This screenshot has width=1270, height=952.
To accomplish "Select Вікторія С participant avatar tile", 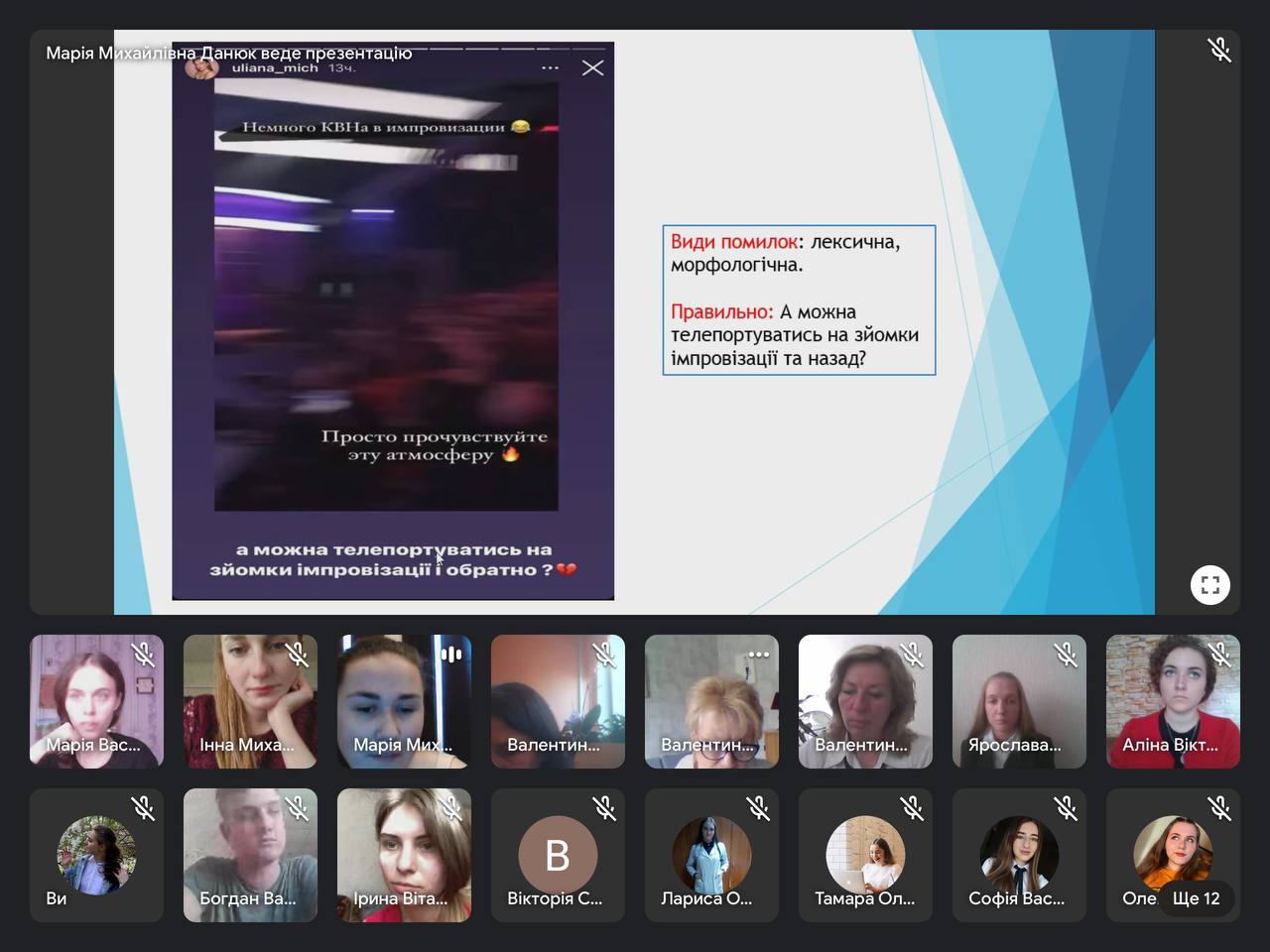I will point(558,855).
